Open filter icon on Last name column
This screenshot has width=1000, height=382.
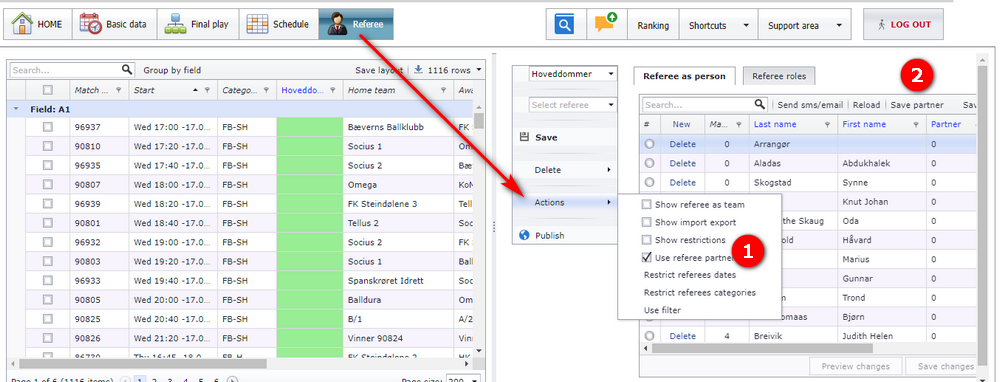coord(827,124)
